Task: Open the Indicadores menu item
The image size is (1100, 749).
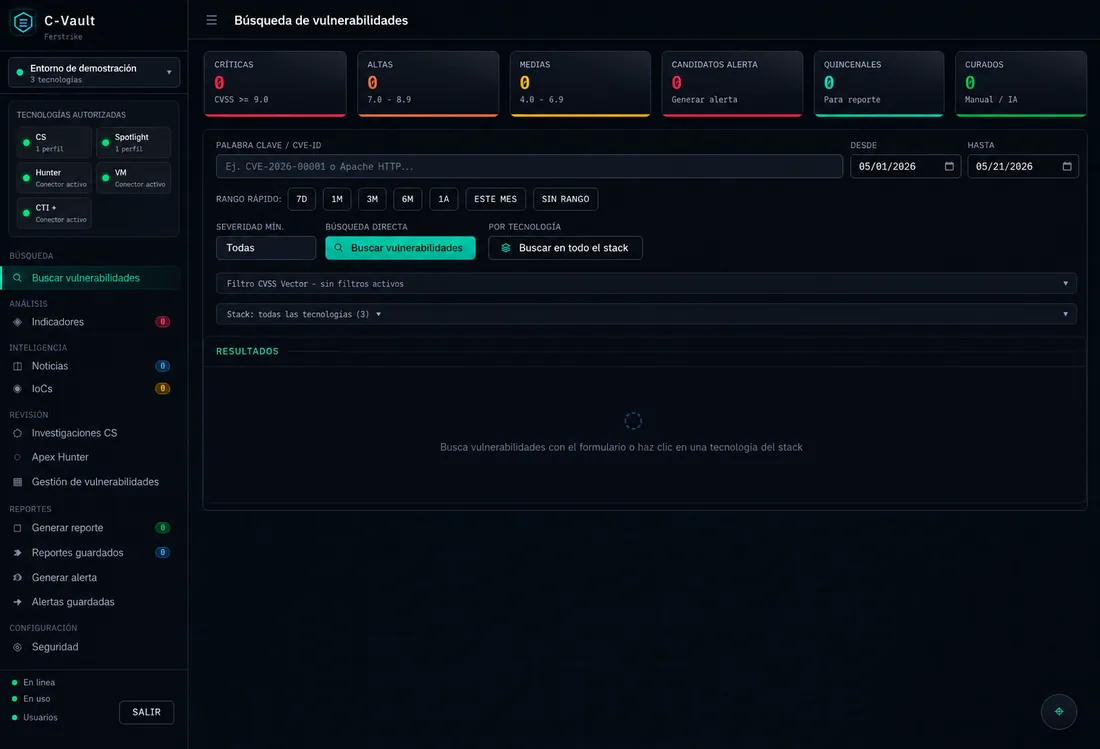Action: point(90,322)
